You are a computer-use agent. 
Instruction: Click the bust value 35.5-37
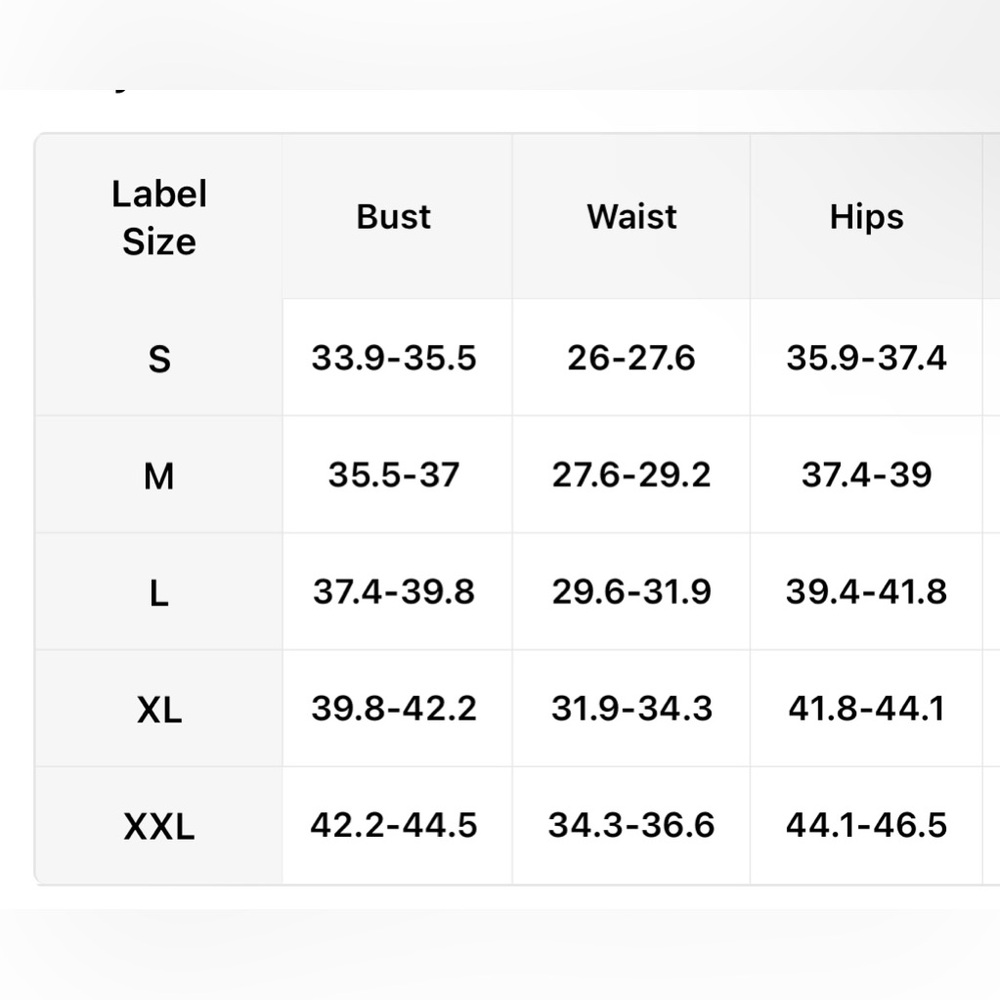tap(393, 475)
